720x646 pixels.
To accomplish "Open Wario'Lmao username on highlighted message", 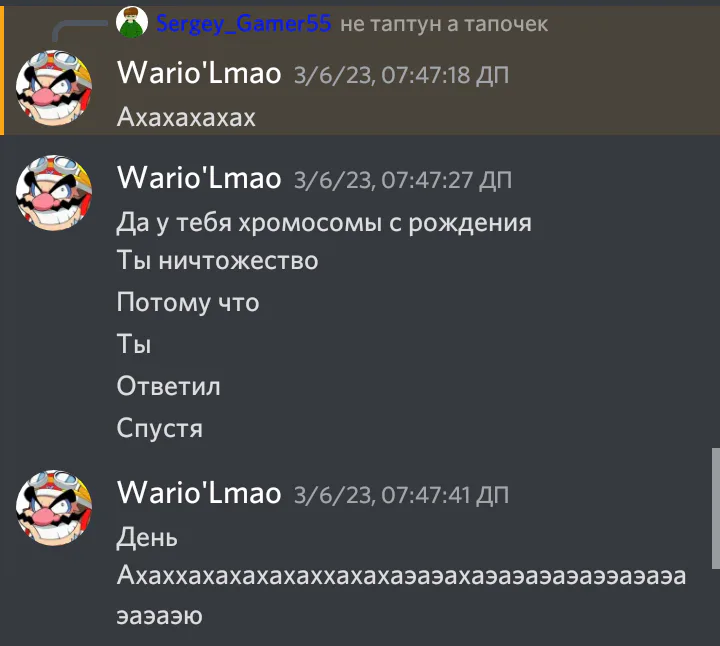I will point(199,73).
